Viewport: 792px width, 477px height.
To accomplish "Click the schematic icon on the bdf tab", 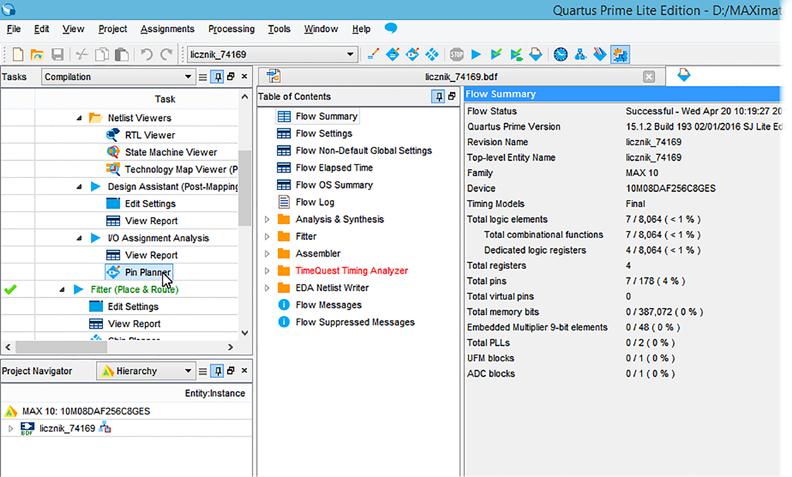I will [273, 76].
